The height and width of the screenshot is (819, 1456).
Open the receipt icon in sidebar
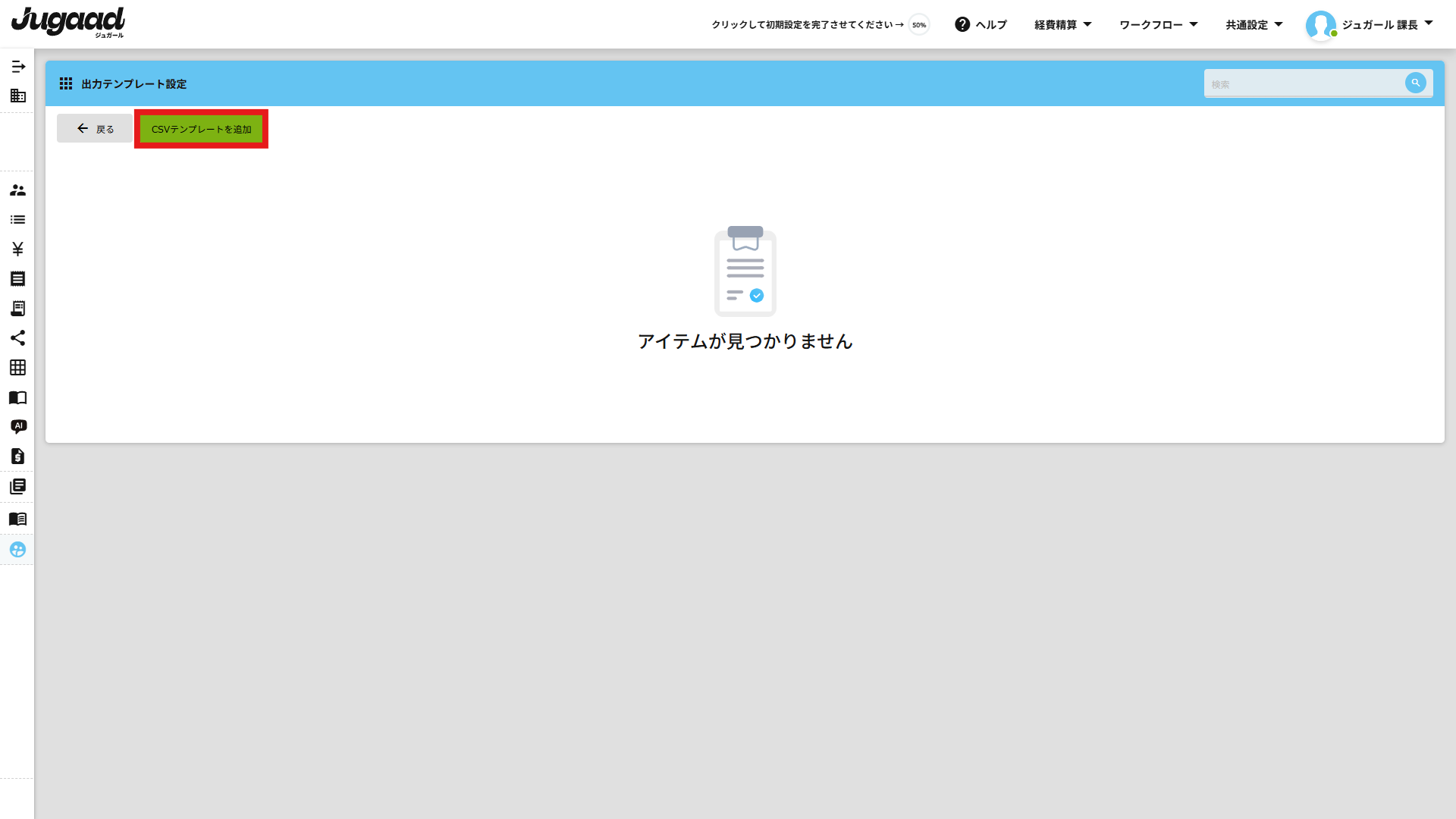(18, 309)
